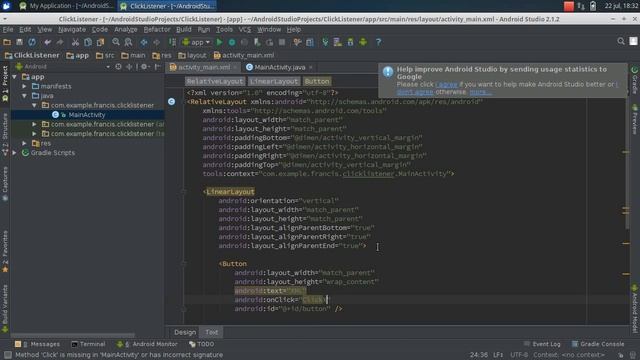Open the Project Structure icon

point(310,42)
